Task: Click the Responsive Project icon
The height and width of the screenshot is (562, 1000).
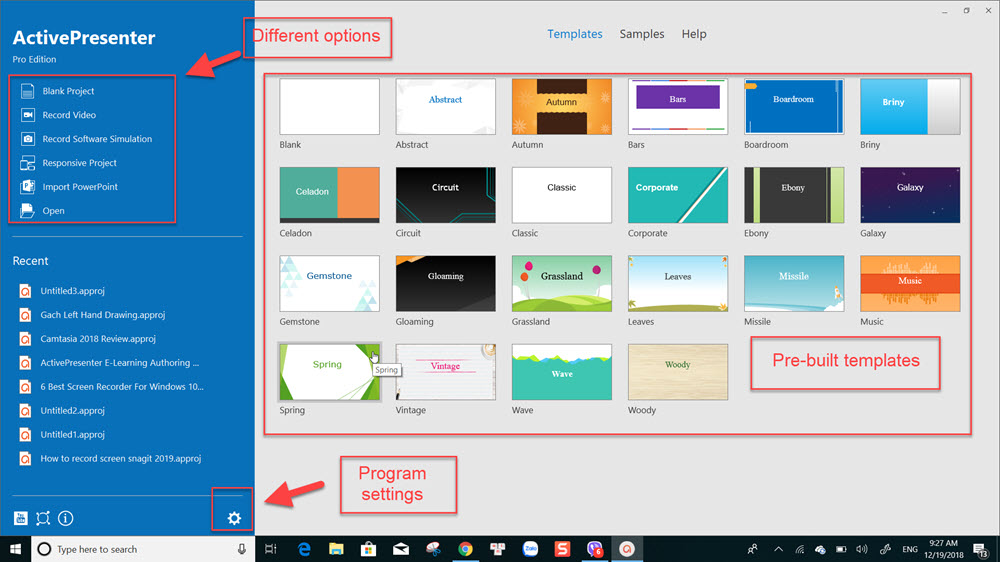Action: click(27, 163)
